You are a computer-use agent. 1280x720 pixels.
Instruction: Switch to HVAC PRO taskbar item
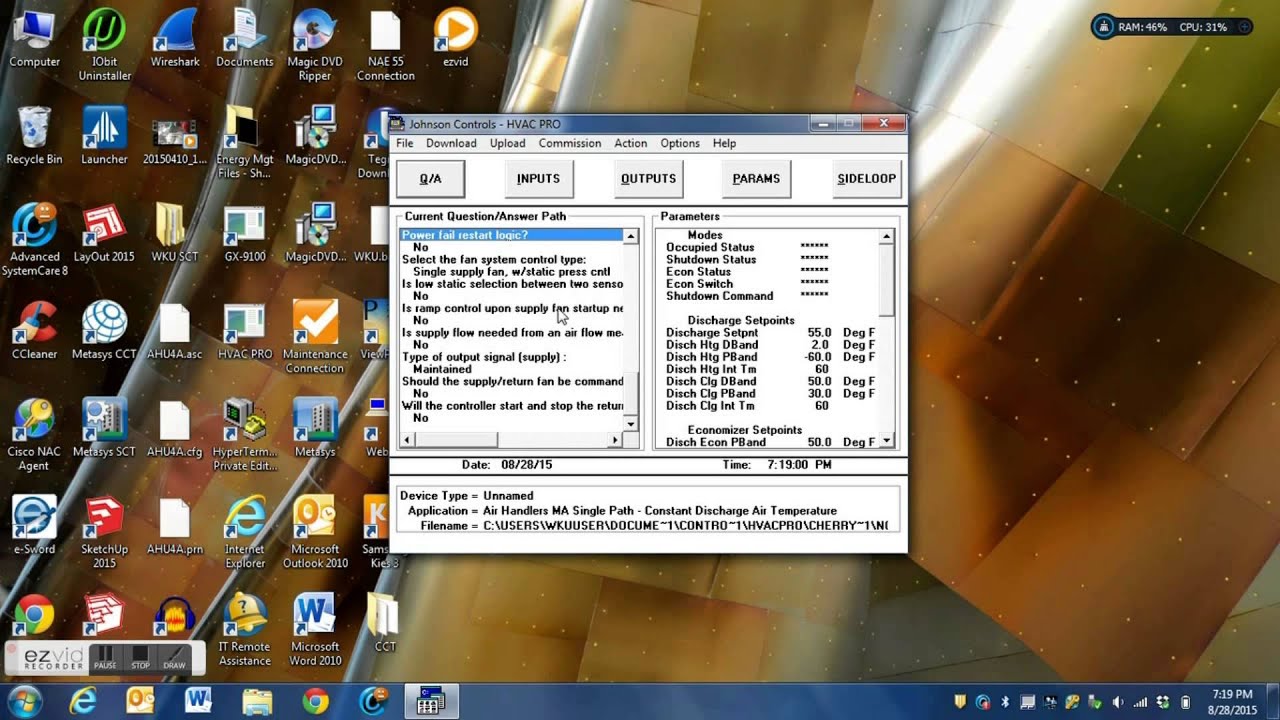pyautogui.click(x=431, y=701)
